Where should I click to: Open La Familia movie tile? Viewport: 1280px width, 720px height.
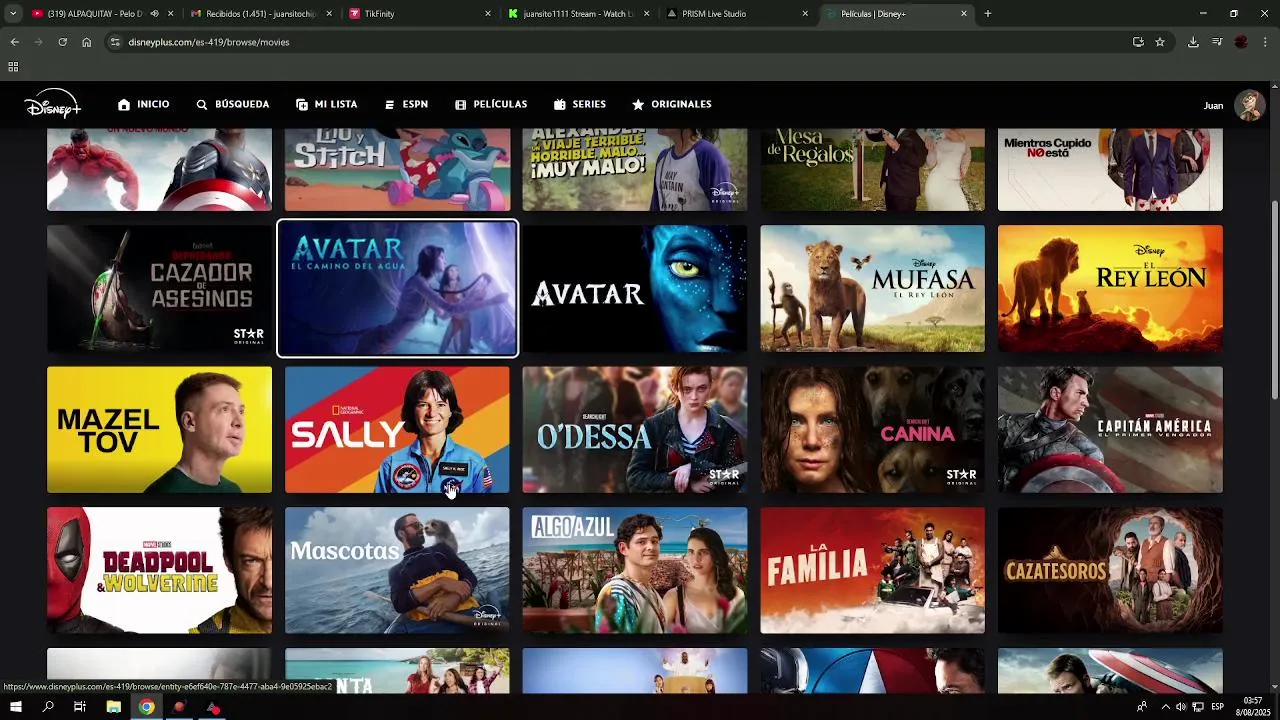872,570
